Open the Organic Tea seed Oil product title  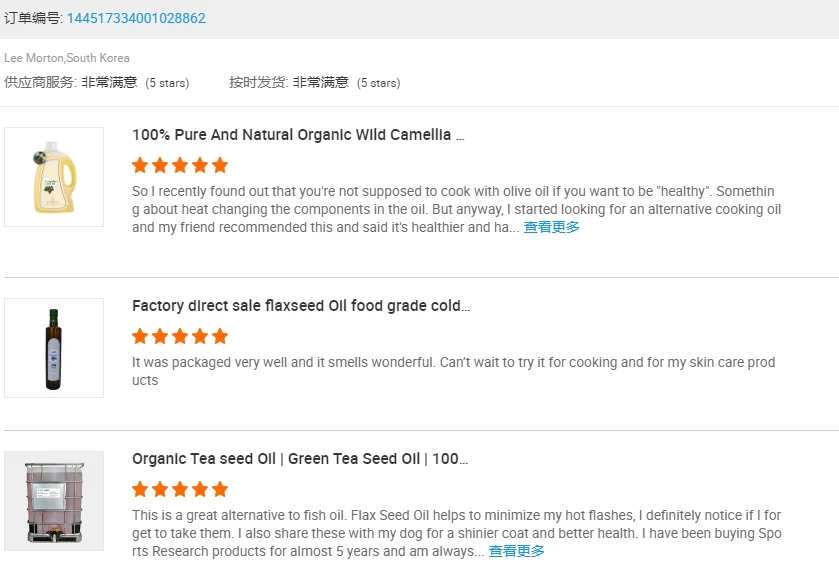pos(300,459)
